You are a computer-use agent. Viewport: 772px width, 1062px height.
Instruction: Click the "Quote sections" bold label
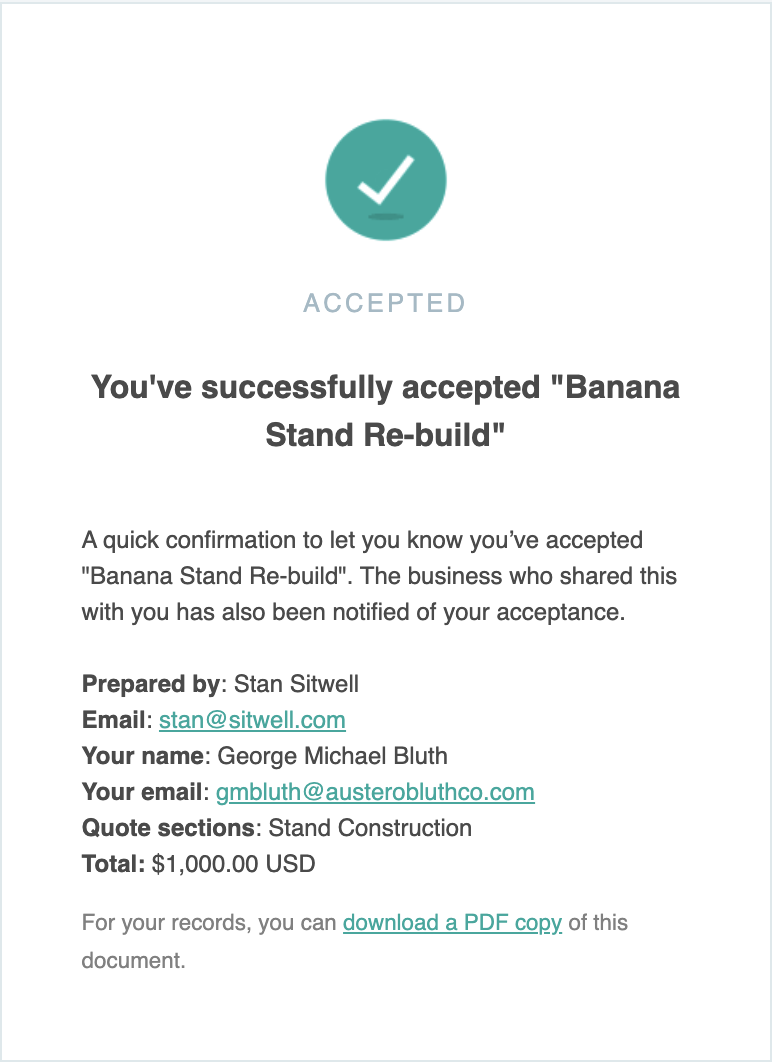click(168, 828)
